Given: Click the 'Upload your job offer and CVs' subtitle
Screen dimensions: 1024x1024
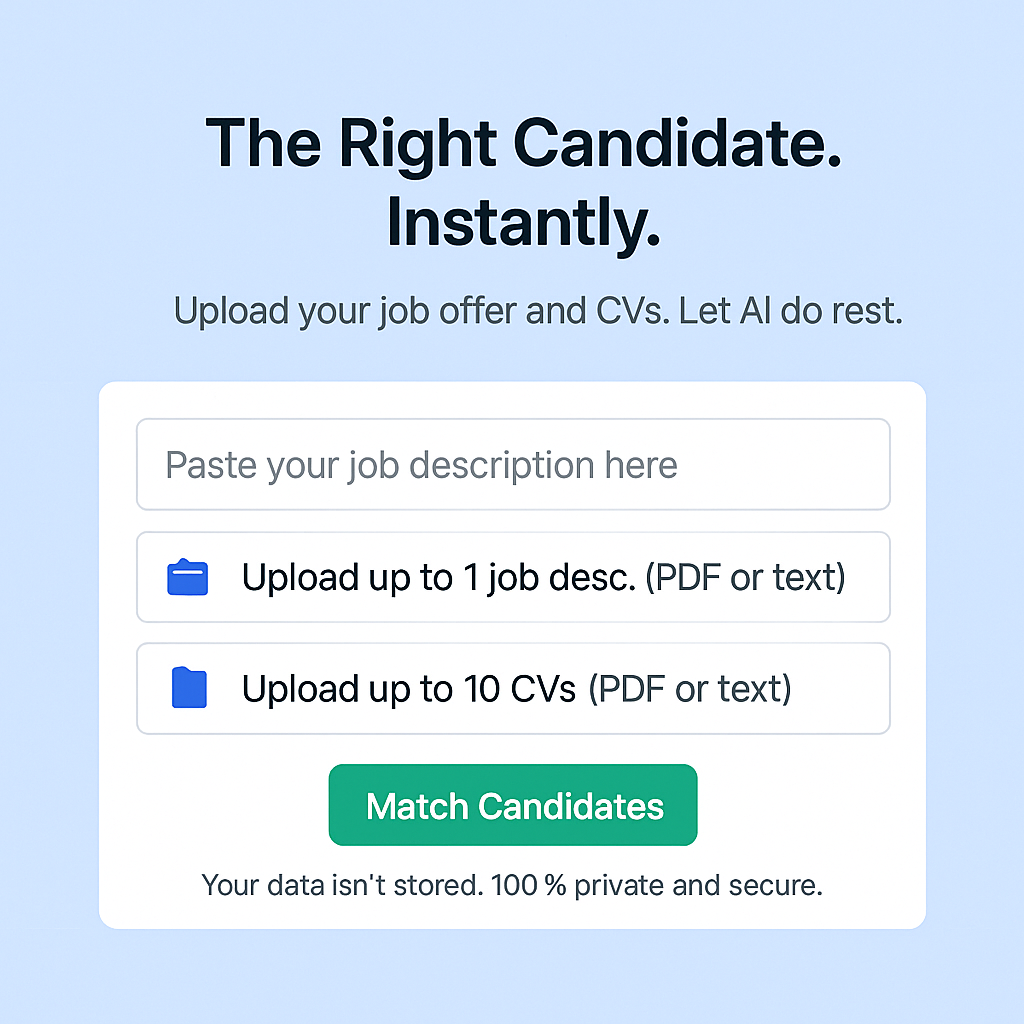Looking at the screenshot, I should pos(422,312).
